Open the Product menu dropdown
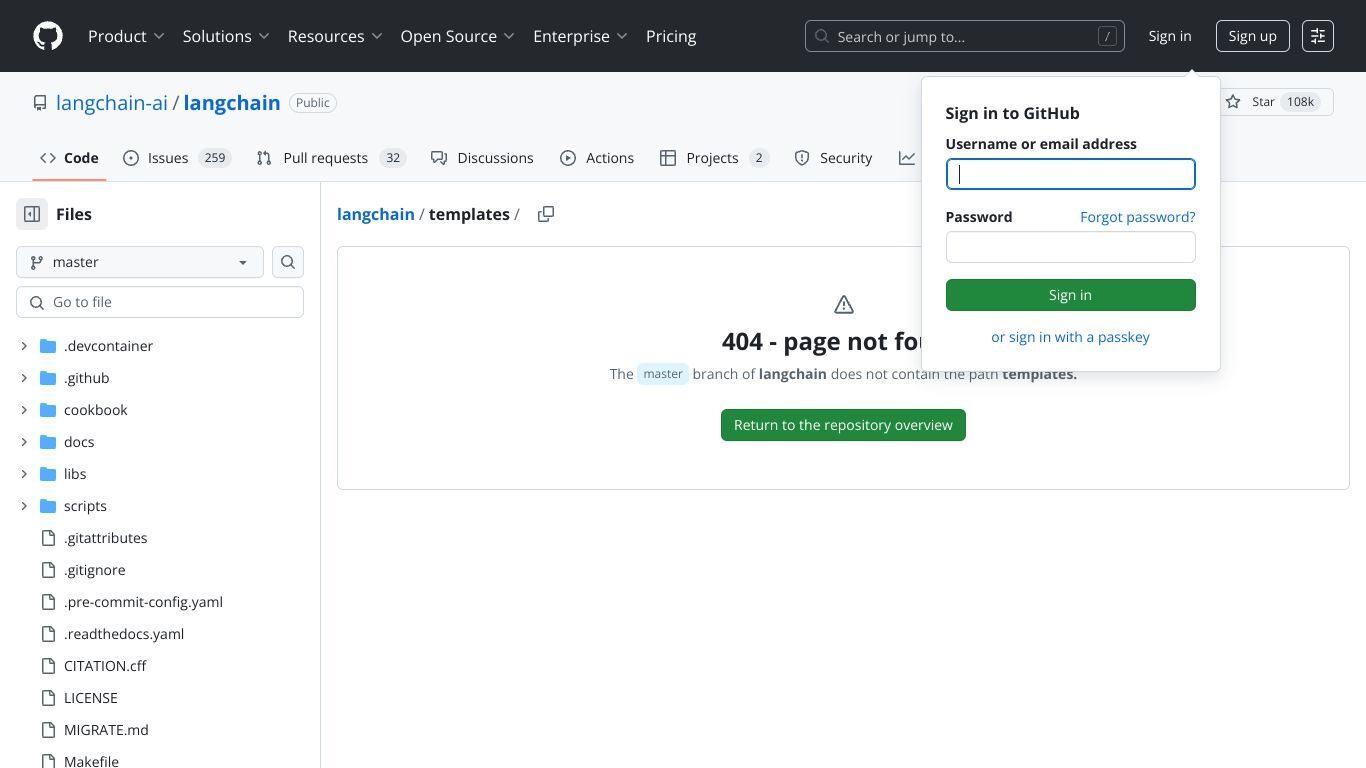 coord(126,36)
